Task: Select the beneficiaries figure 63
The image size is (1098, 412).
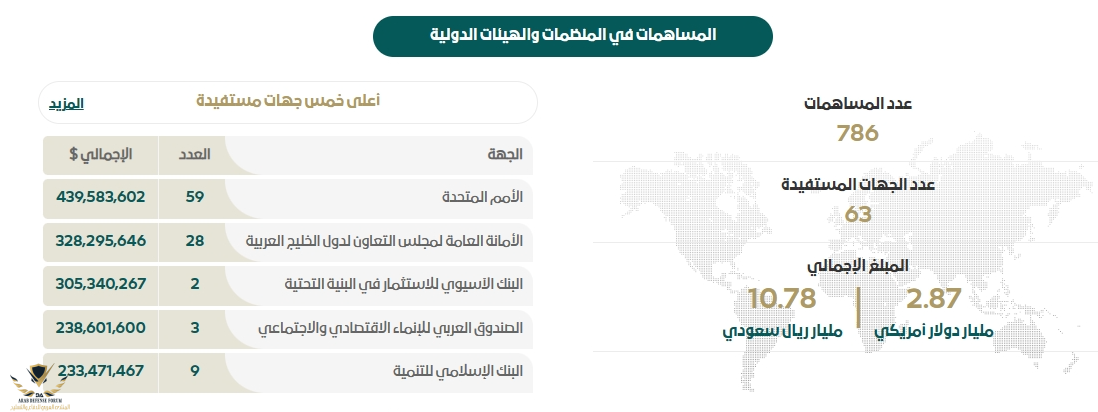Action: tap(858, 214)
